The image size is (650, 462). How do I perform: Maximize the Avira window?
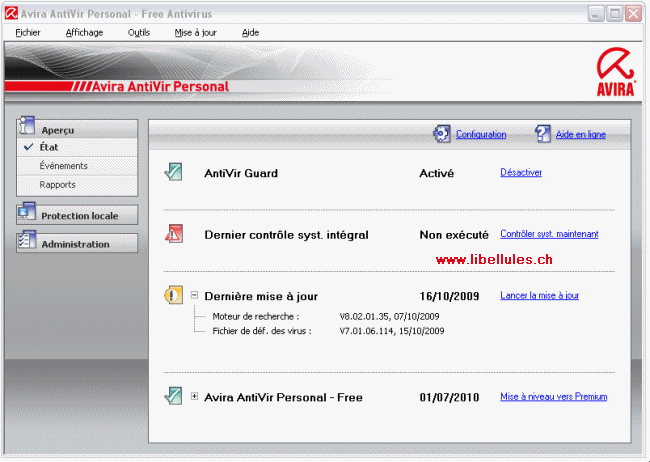pos(615,14)
